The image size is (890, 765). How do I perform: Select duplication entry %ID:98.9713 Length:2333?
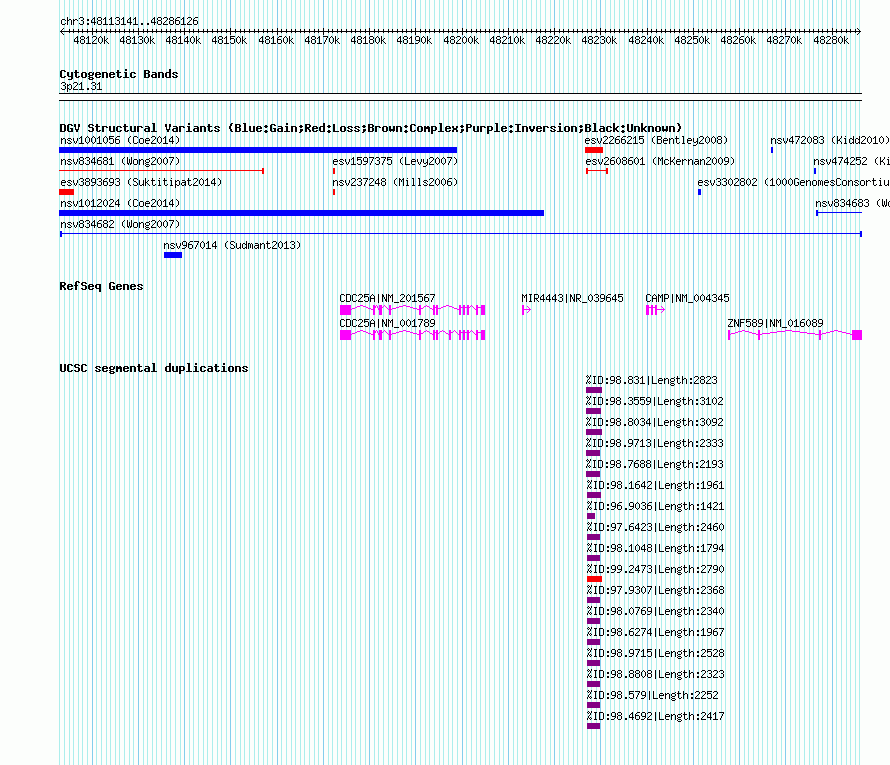[654, 443]
